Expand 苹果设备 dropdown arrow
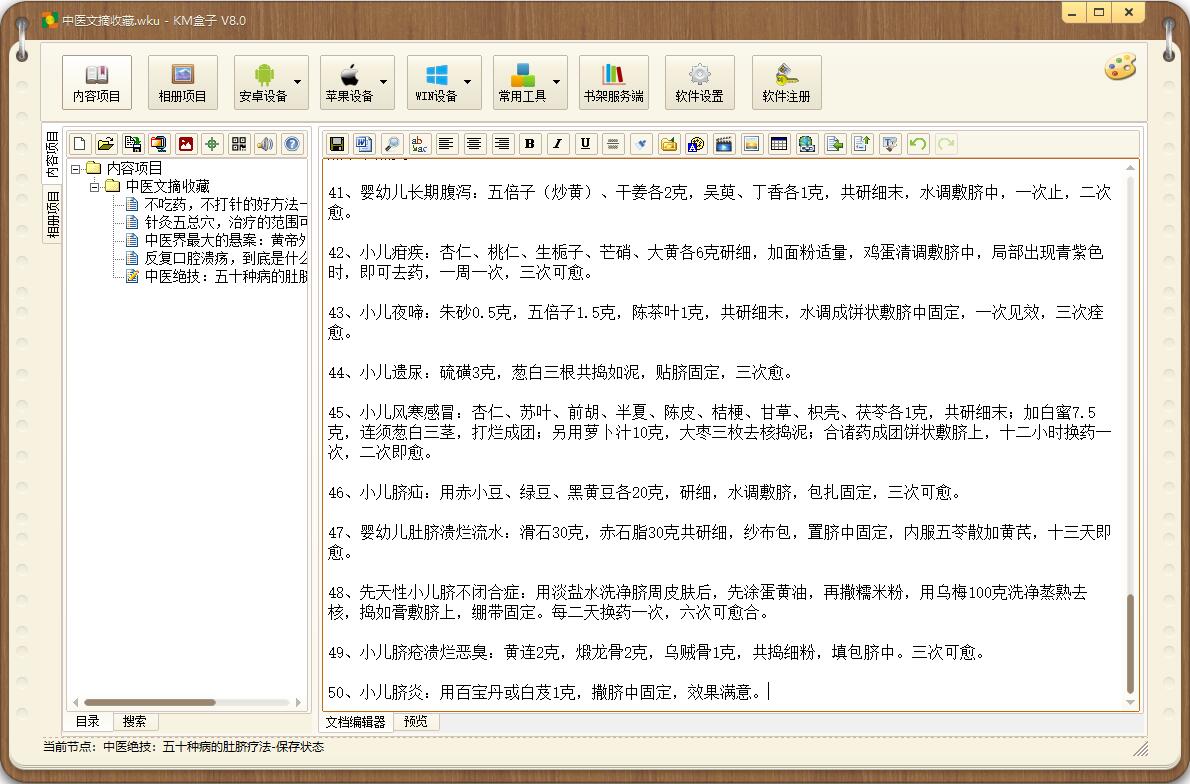Image resolution: width=1190 pixels, height=784 pixels. (x=384, y=82)
